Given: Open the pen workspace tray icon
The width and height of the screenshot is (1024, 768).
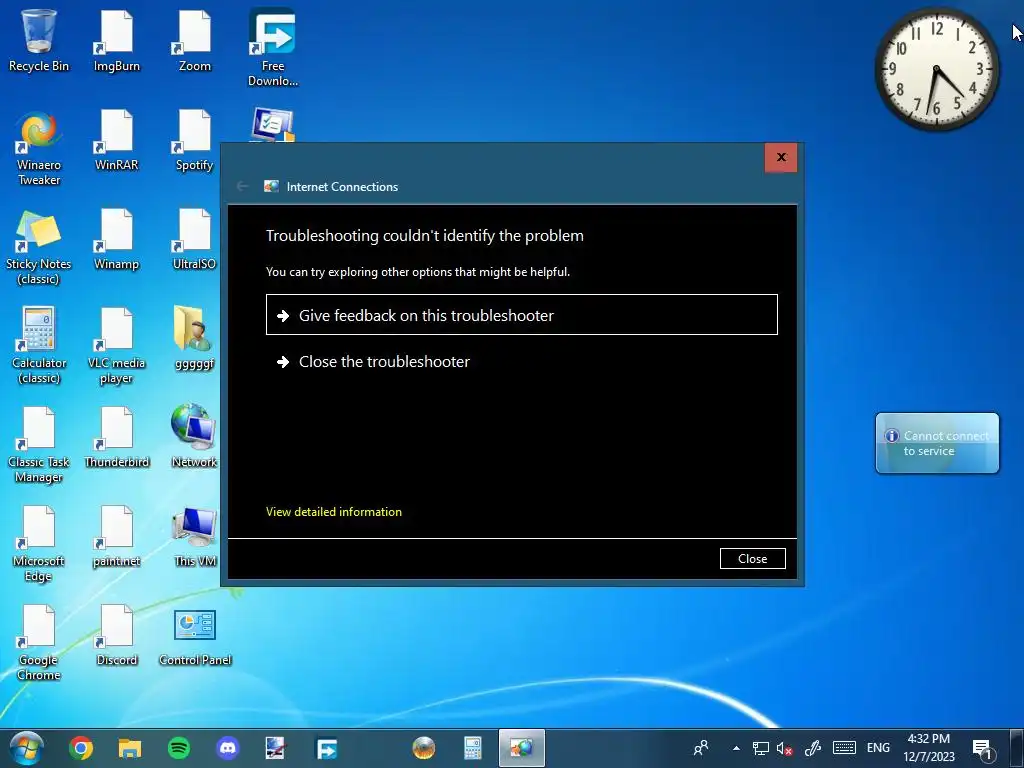Looking at the screenshot, I should [x=813, y=748].
